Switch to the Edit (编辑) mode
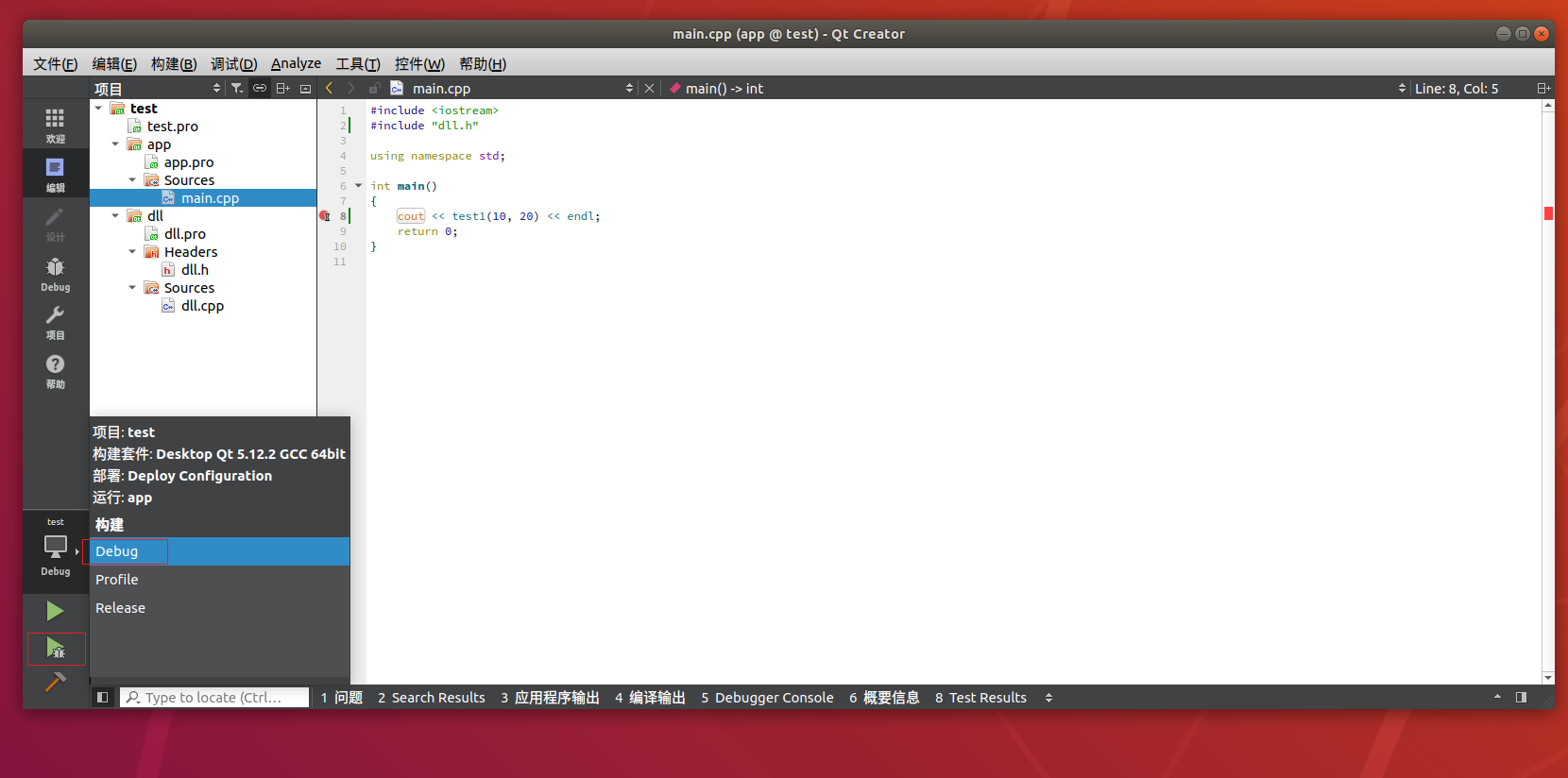This screenshot has width=1568, height=778. [x=56, y=174]
